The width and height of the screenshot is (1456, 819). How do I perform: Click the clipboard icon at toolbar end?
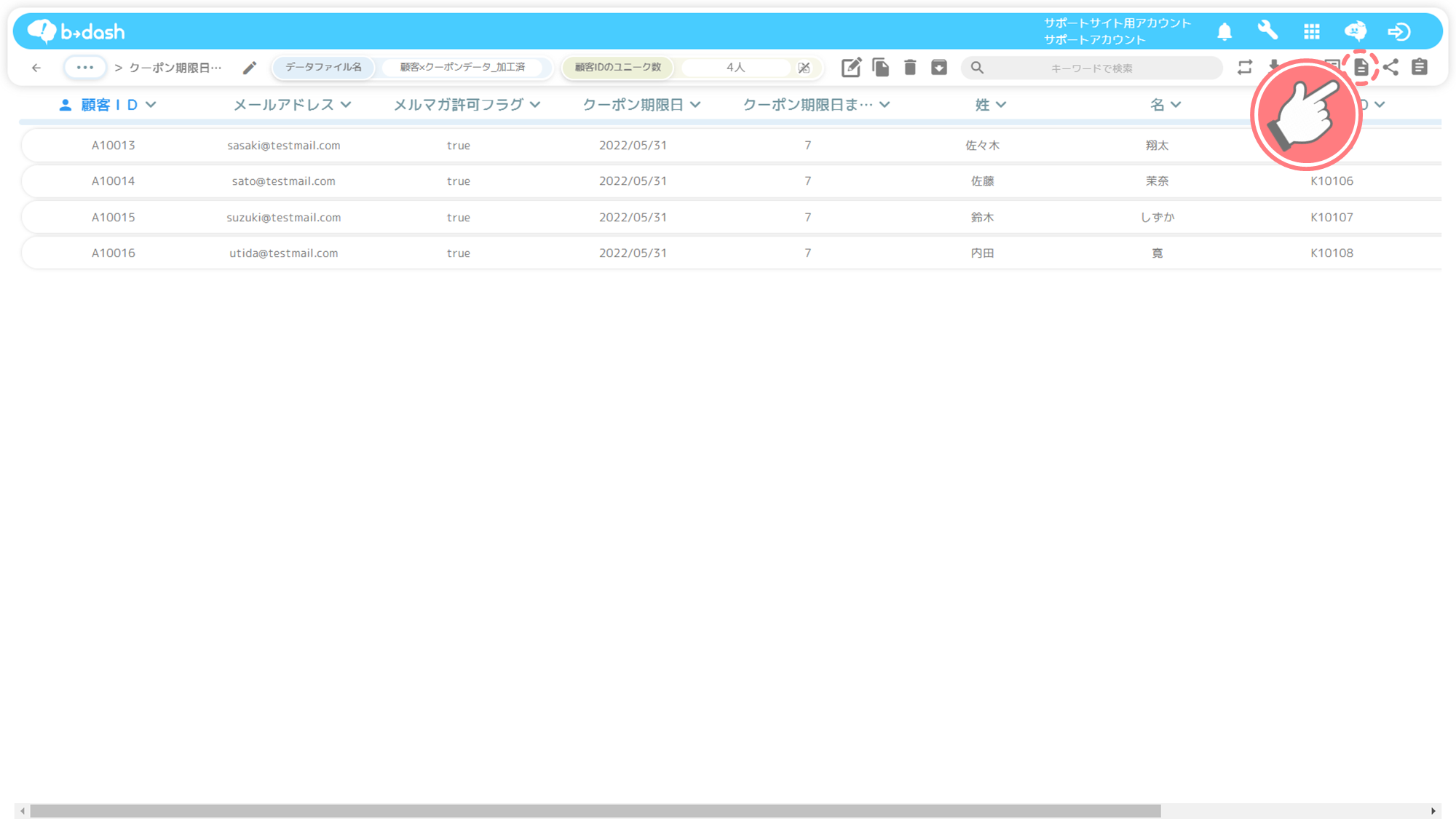[x=1420, y=68]
